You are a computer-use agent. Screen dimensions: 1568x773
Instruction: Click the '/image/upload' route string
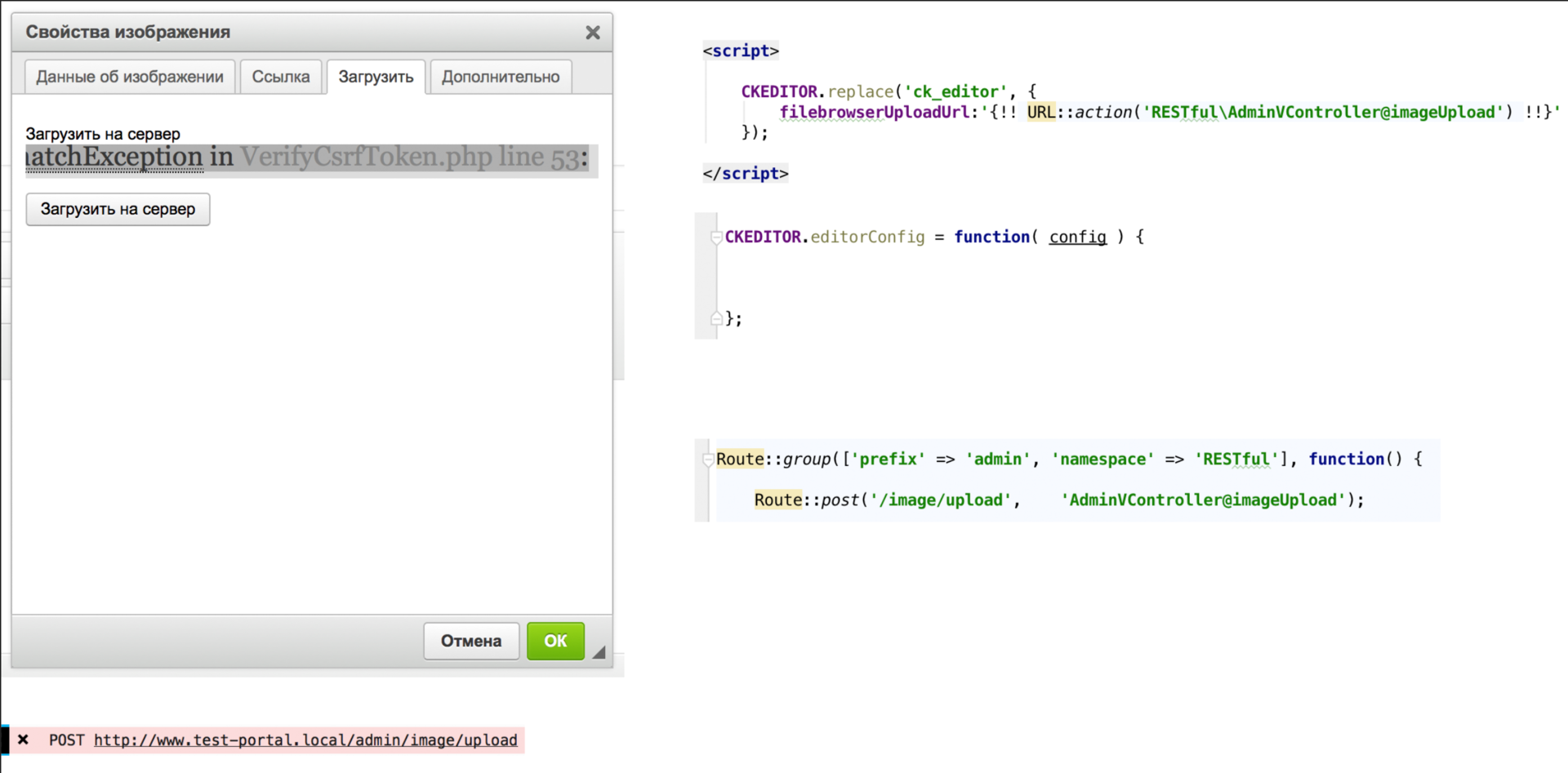pos(940,500)
